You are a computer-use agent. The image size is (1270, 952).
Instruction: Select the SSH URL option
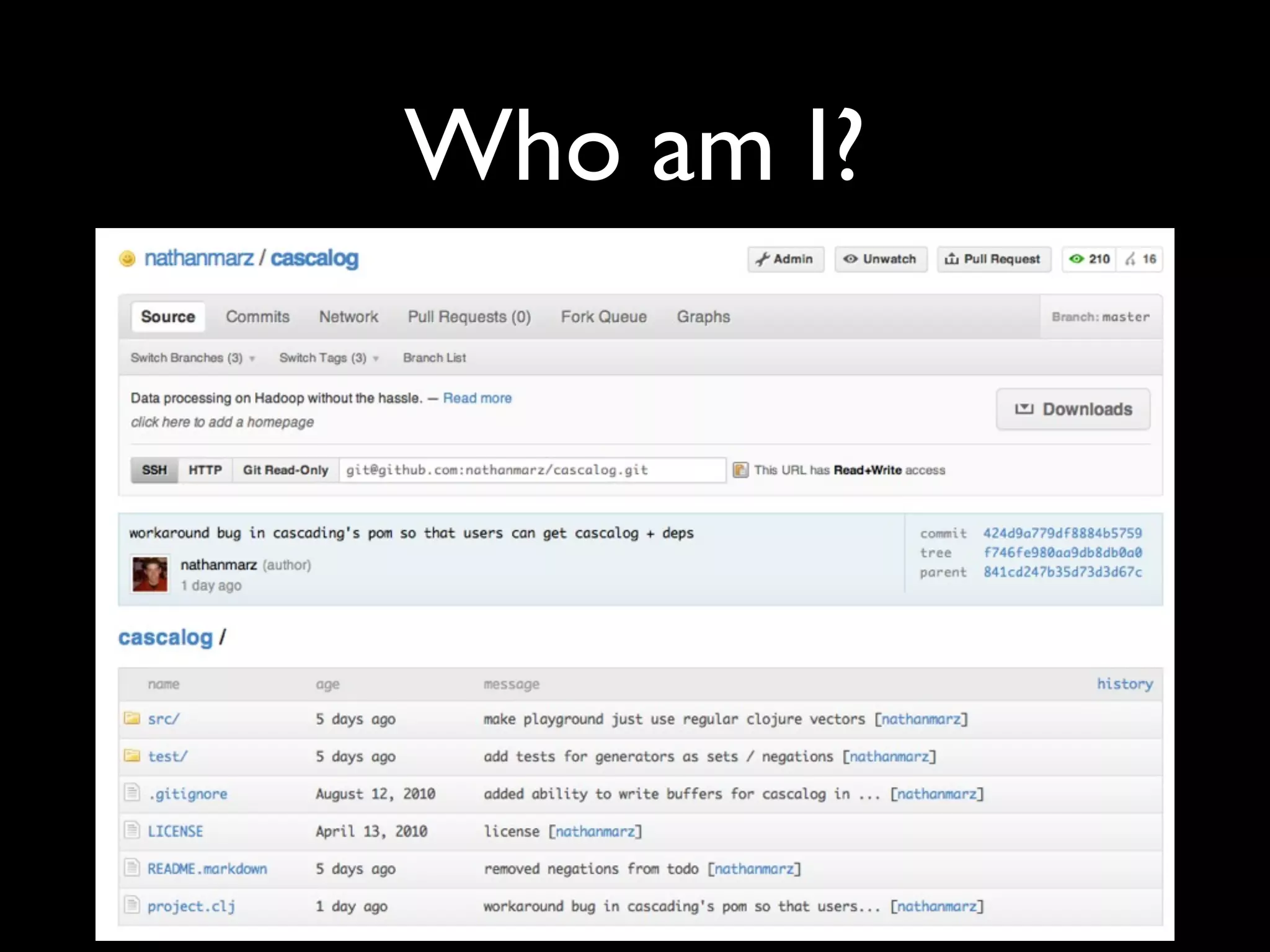coord(154,470)
